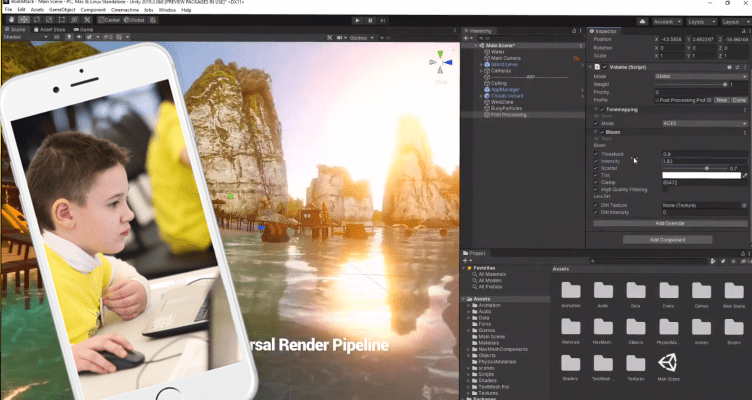Toggle the Center pivot button
Screen dimensions: 752x400
109,20
